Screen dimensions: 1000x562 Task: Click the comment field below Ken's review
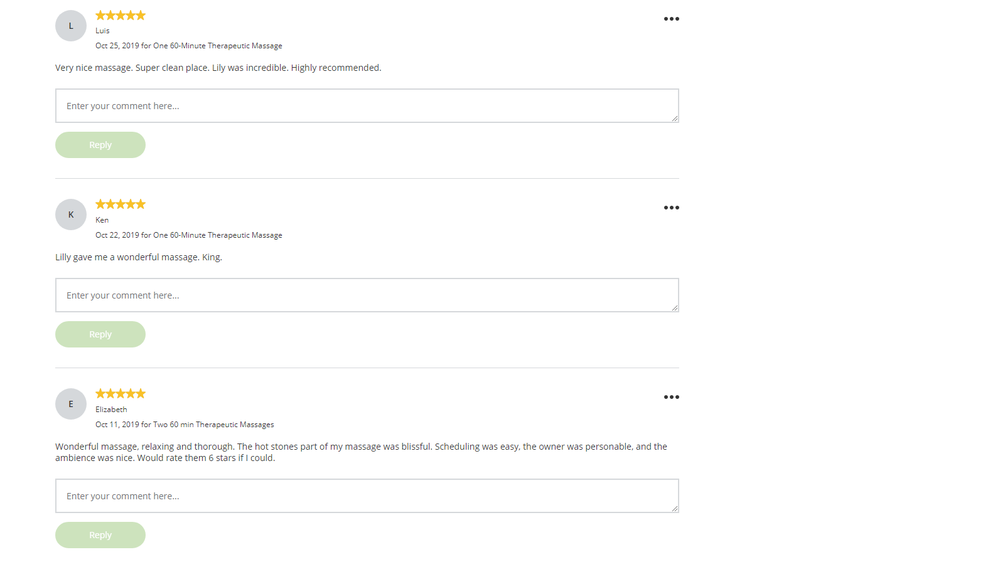[x=366, y=295]
